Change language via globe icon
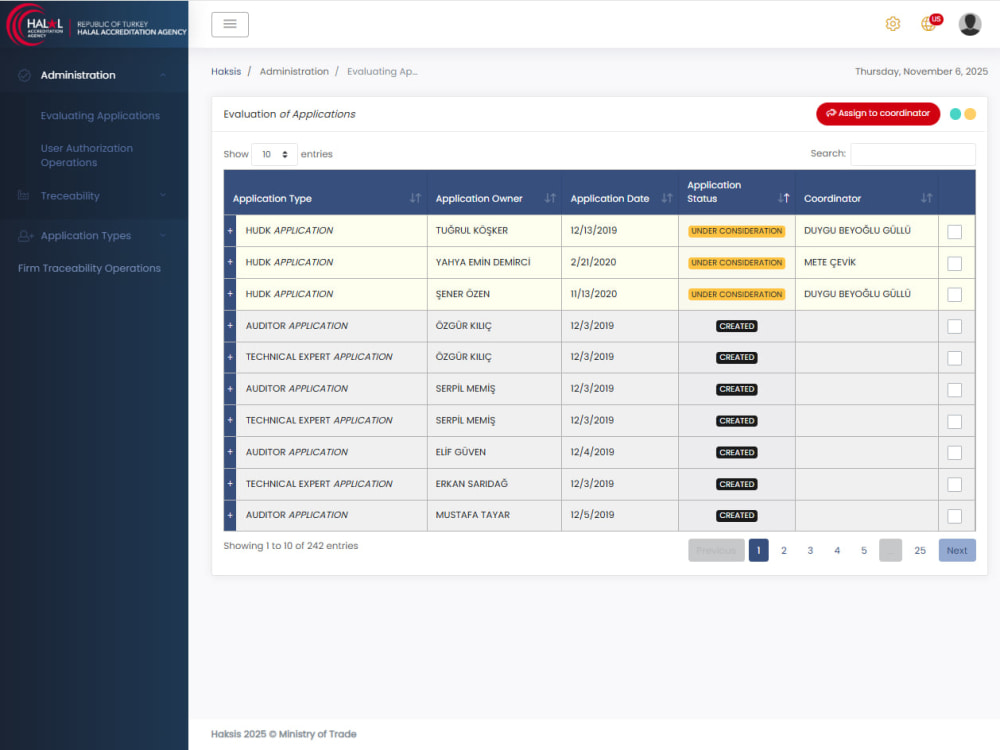Viewport: 1000px width, 750px height. (930, 23)
